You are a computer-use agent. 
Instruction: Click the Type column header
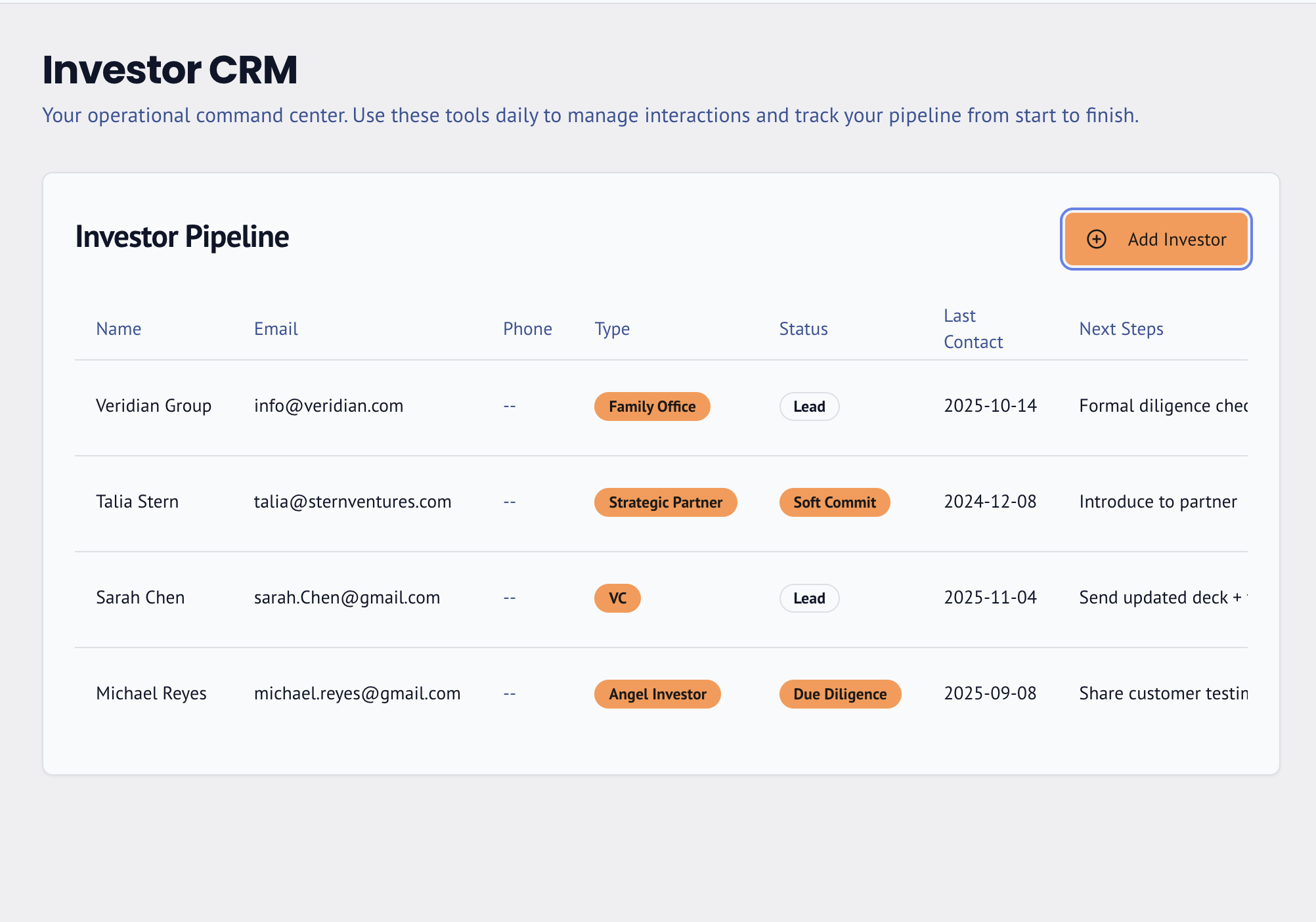coord(612,329)
